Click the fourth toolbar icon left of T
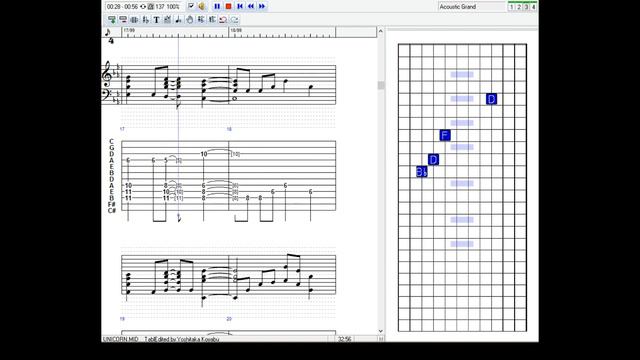Viewport: 640px width, 360px height. pyautogui.click(x=145, y=19)
